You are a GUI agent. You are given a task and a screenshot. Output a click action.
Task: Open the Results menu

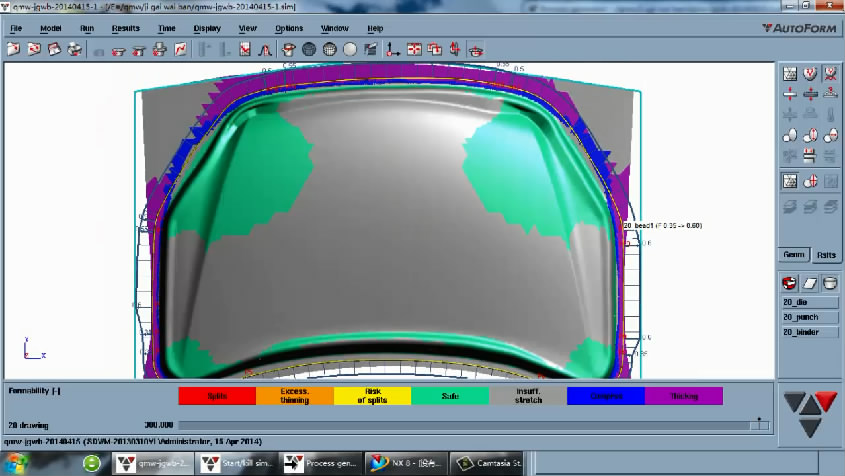[125, 28]
